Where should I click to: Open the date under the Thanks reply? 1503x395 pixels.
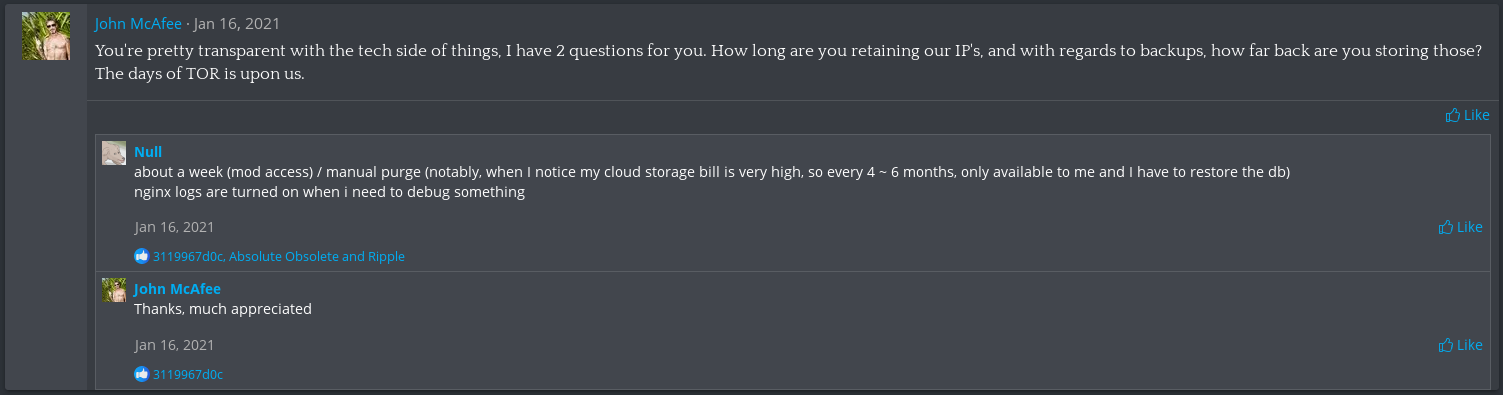tap(174, 345)
